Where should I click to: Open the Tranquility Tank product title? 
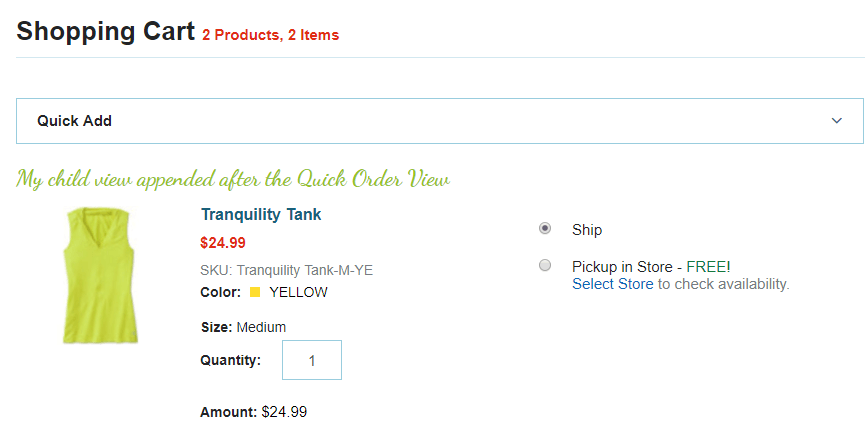click(261, 214)
